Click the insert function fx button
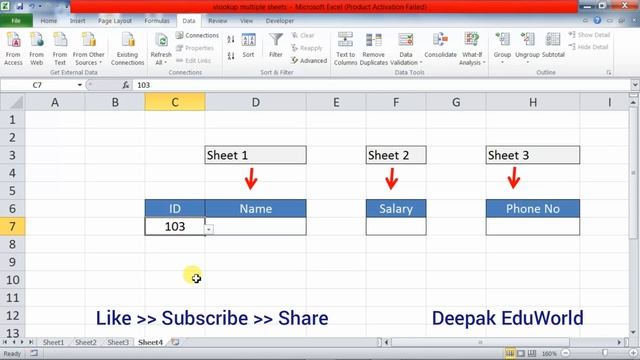640x360 pixels. point(126,85)
